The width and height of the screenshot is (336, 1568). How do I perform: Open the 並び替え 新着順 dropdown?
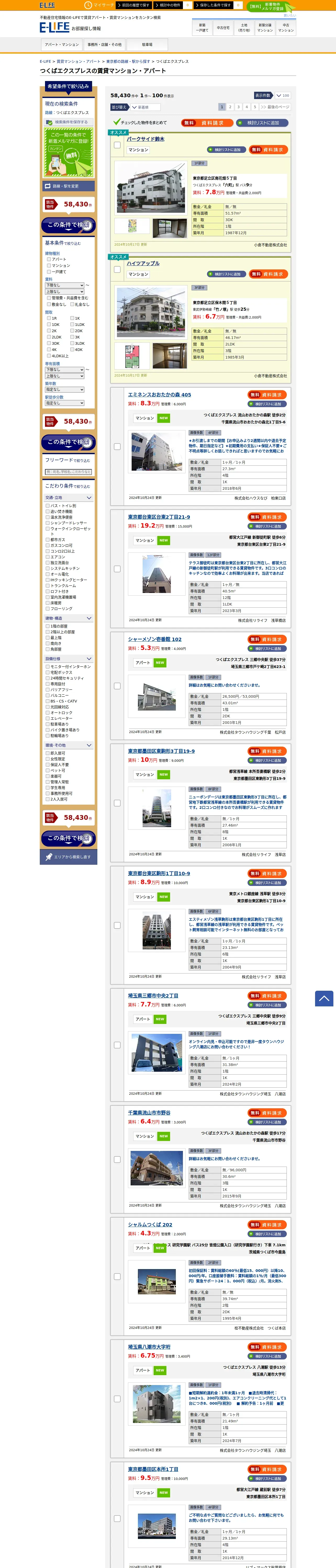tap(146, 107)
